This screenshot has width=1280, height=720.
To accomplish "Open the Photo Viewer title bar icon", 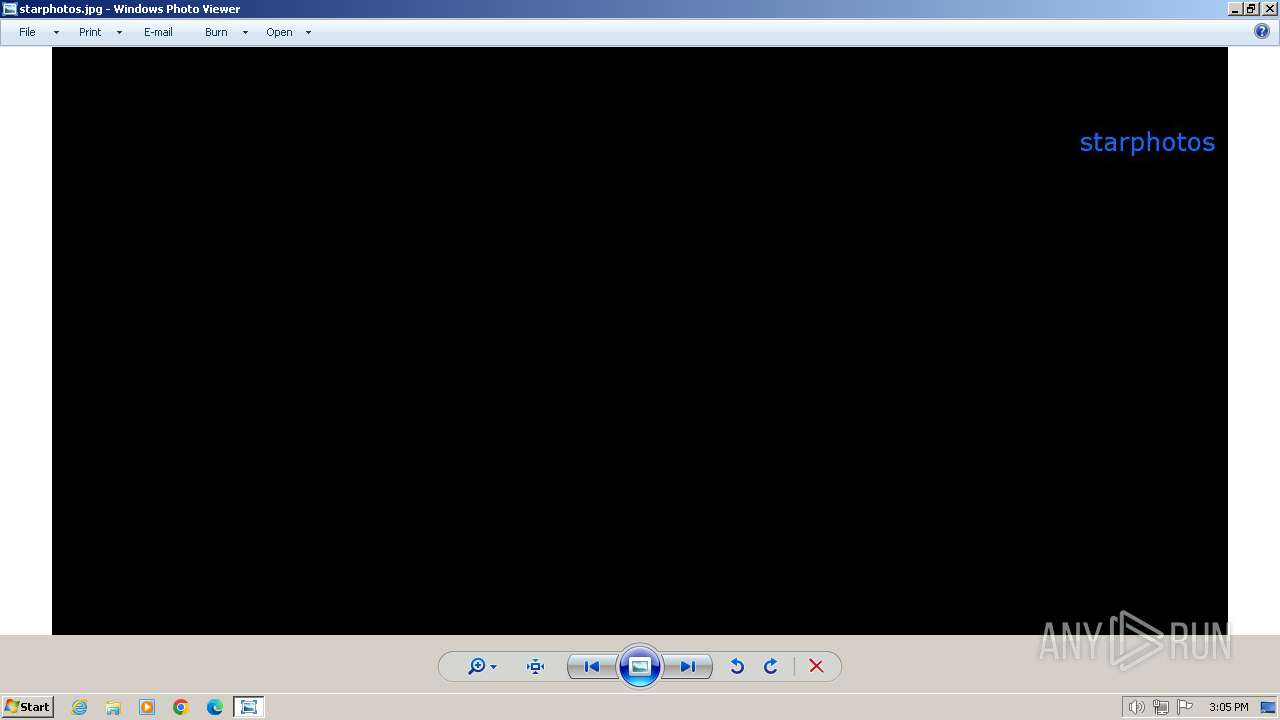I will (10, 9).
